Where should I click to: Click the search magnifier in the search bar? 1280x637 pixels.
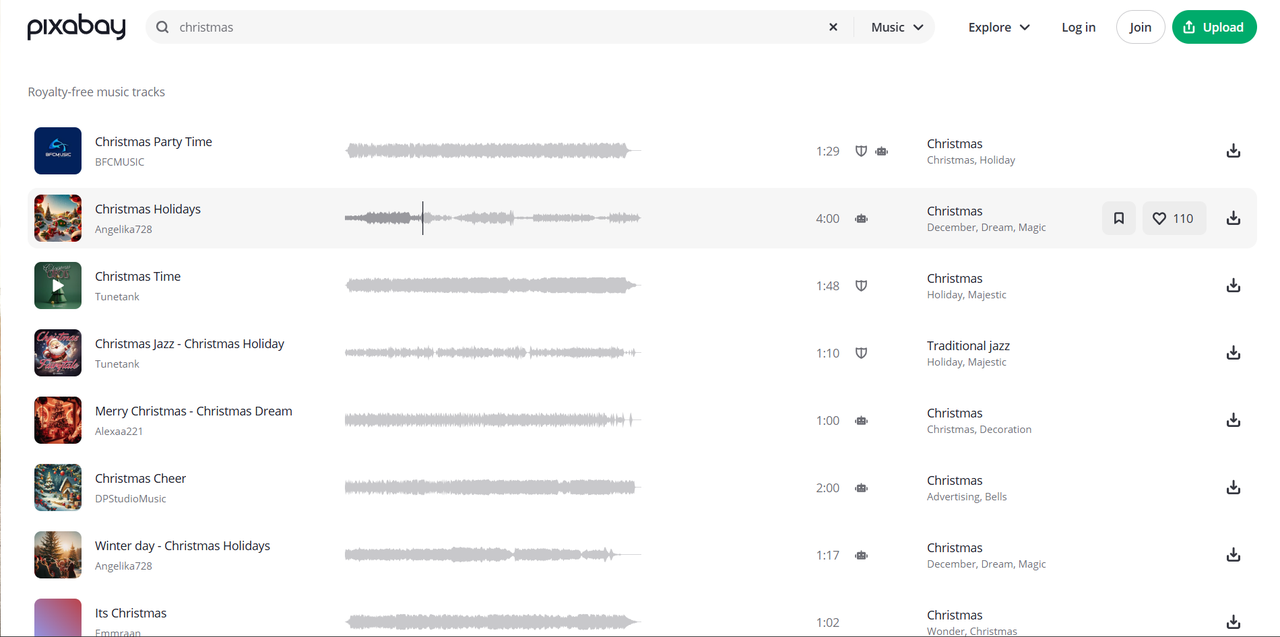(x=162, y=27)
